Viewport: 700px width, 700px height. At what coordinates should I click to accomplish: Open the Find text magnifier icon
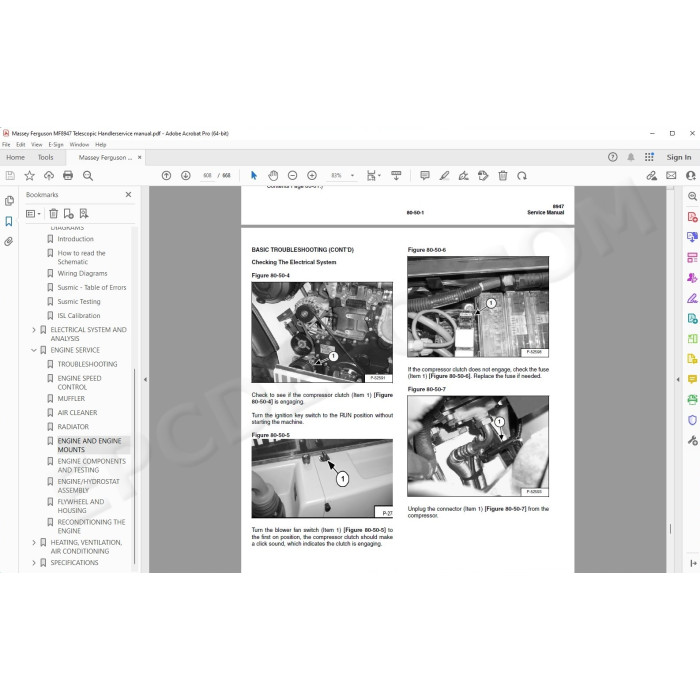(x=88, y=175)
